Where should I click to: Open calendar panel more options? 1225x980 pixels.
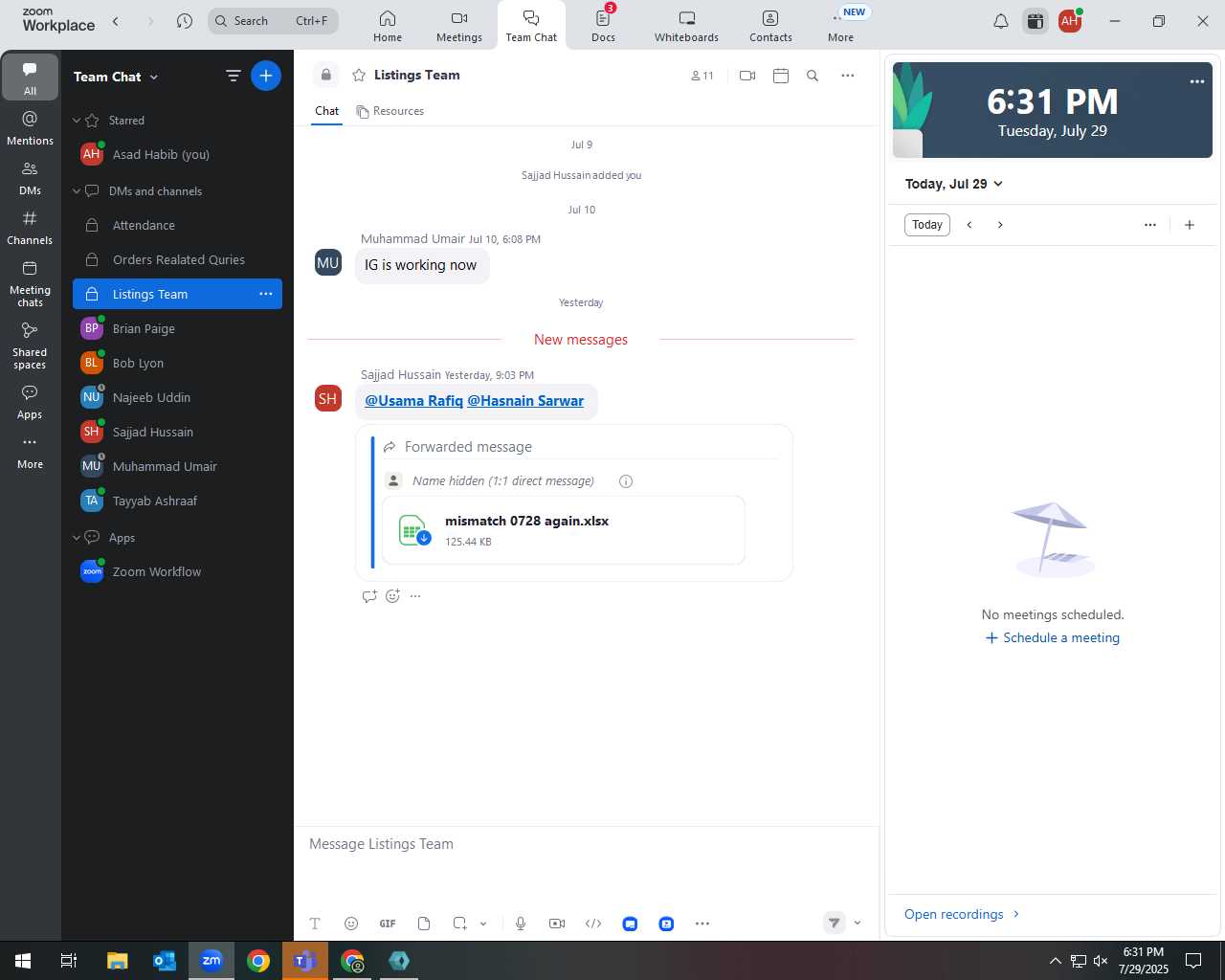tap(1150, 225)
